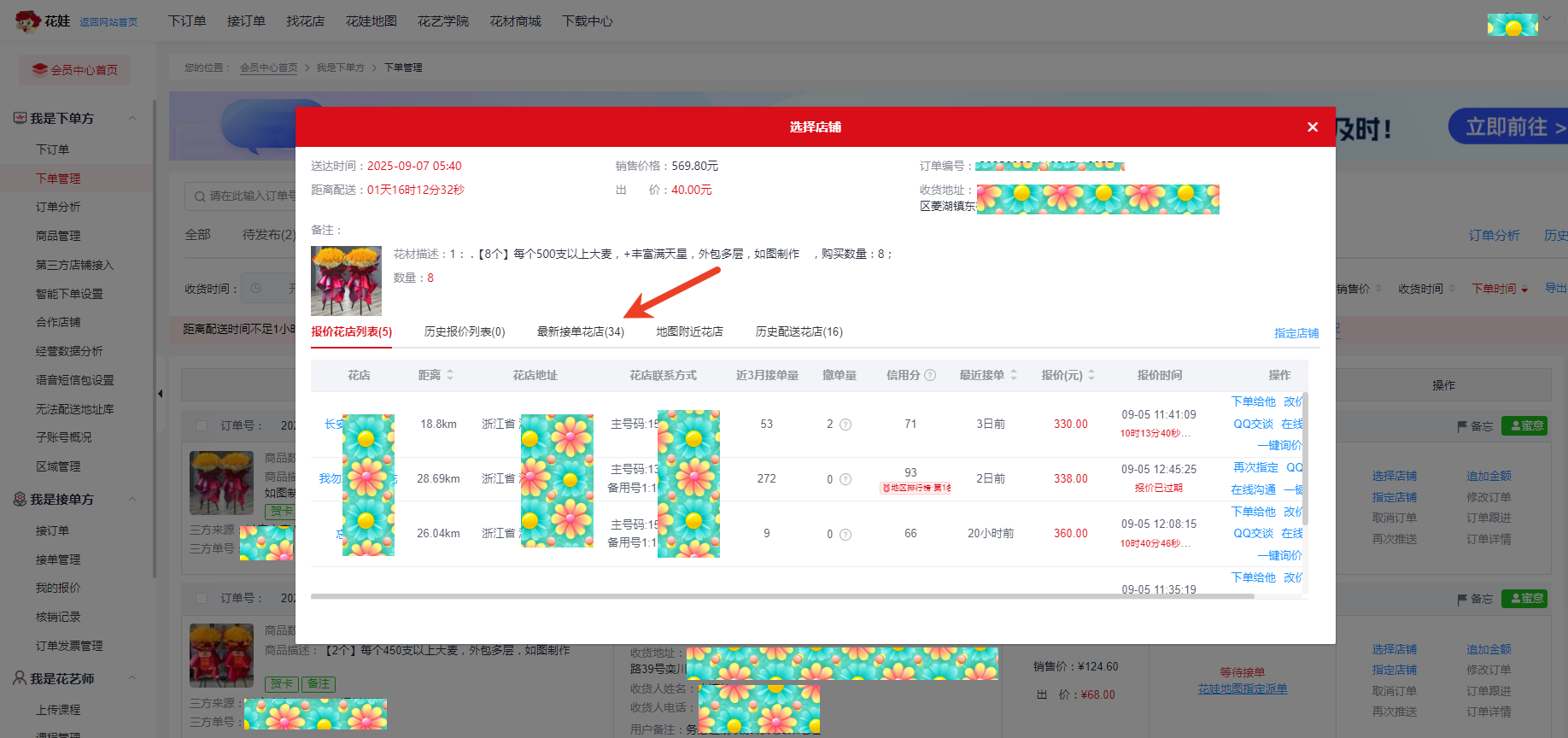Viewport: 1568px width, 738px height.
Task: Open the 花材商城 top menu
Action: click(x=515, y=20)
